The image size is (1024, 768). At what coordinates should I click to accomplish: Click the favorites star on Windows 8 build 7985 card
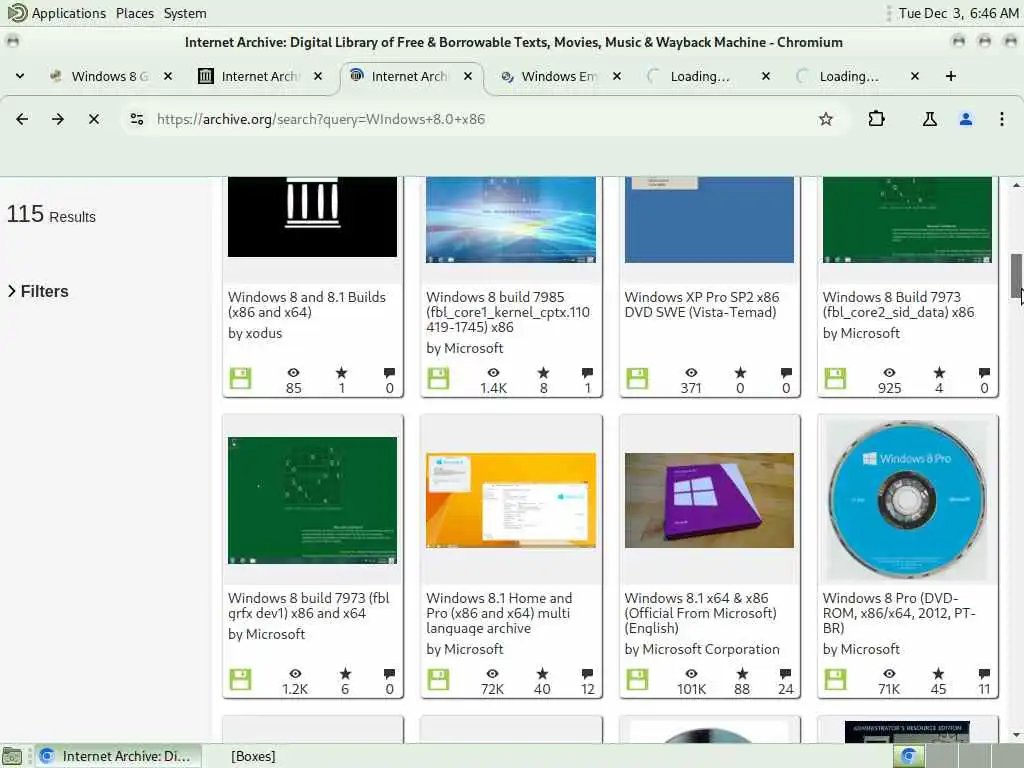point(543,373)
